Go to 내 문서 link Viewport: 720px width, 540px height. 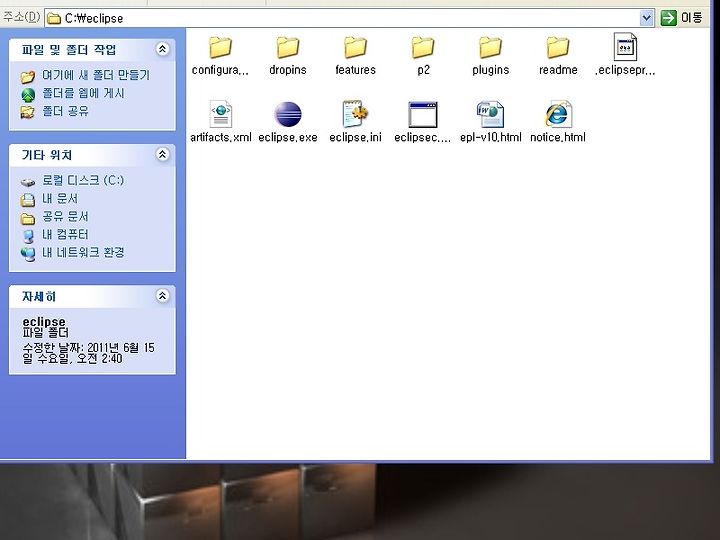60,198
